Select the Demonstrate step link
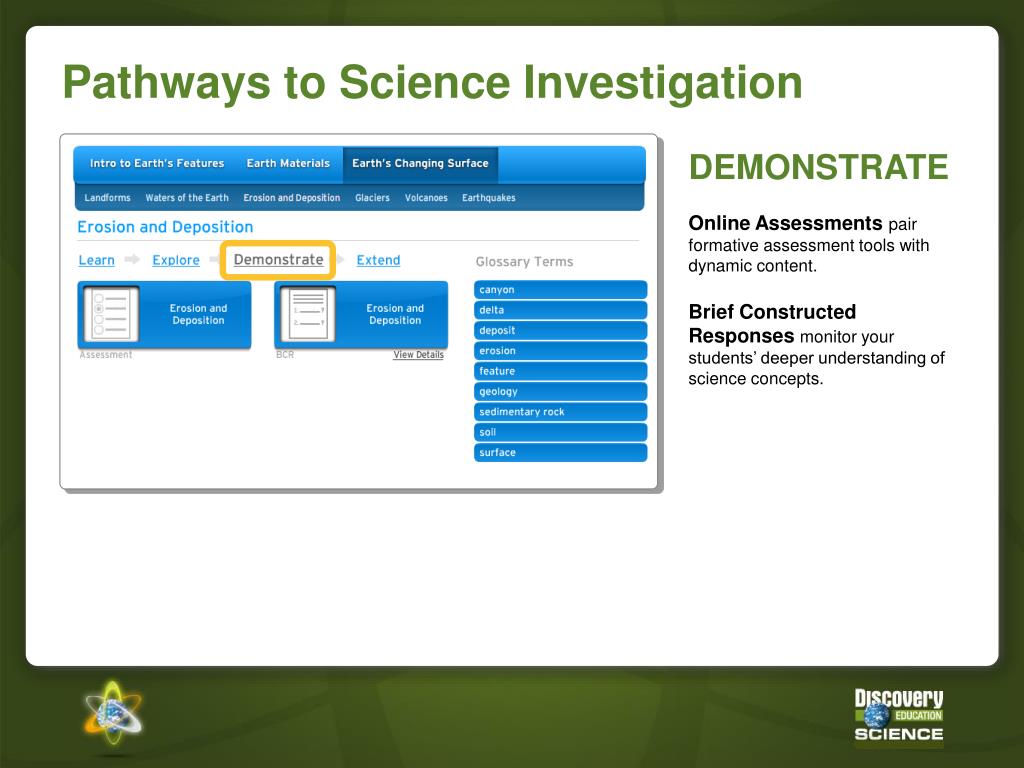 [279, 260]
